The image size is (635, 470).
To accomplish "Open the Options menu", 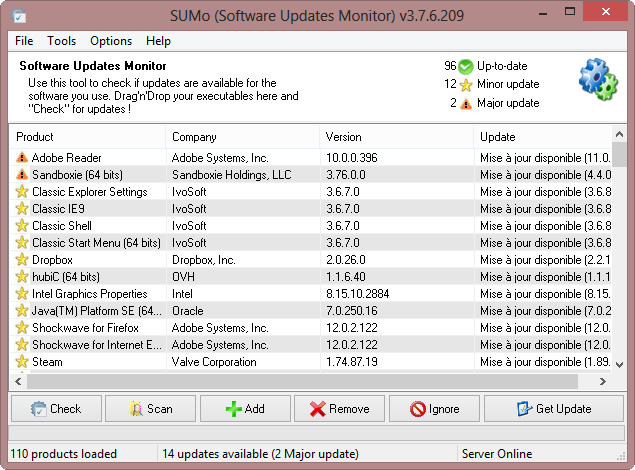I will coord(111,41).
